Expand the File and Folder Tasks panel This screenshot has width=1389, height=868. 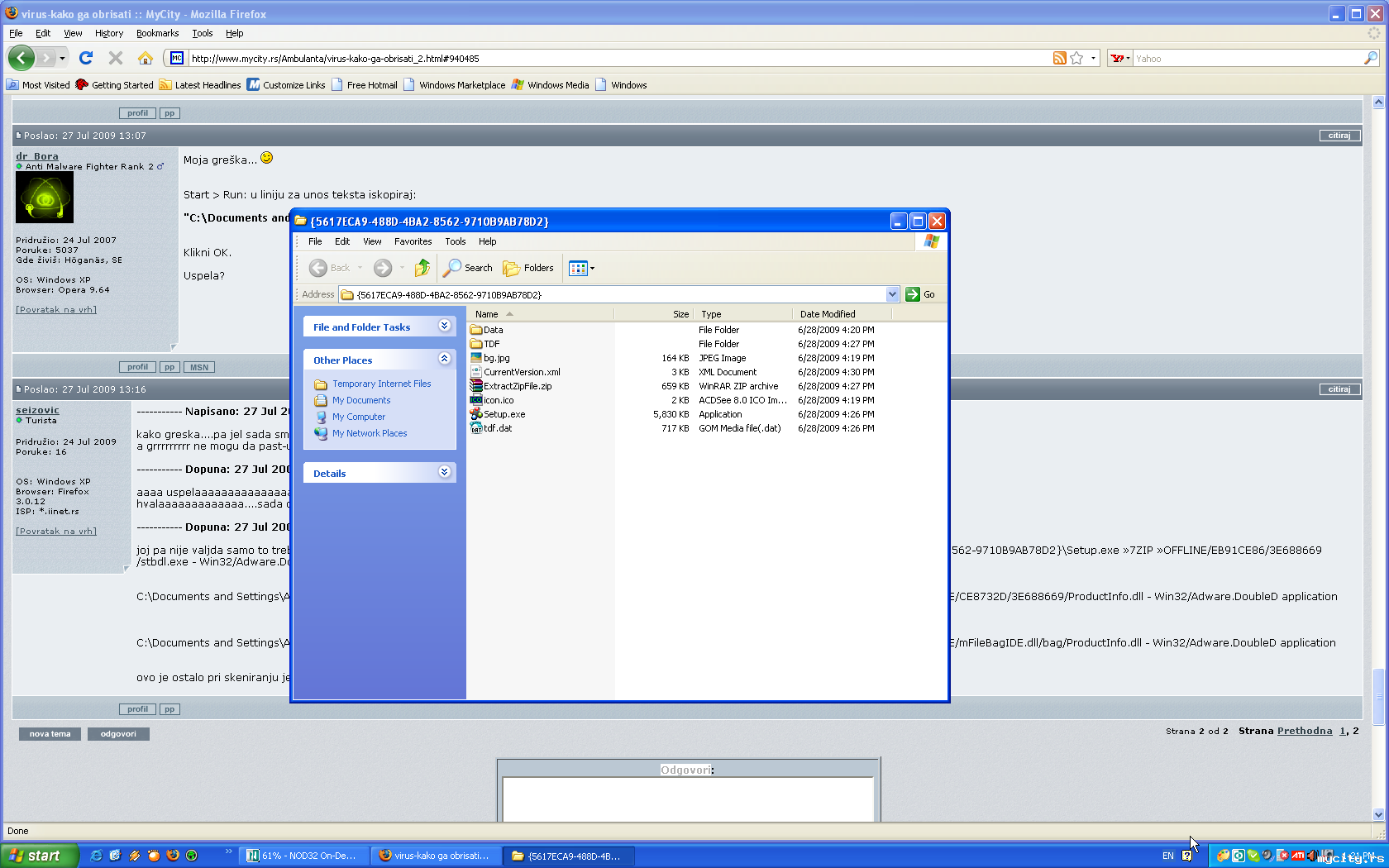tap(444, 326)
